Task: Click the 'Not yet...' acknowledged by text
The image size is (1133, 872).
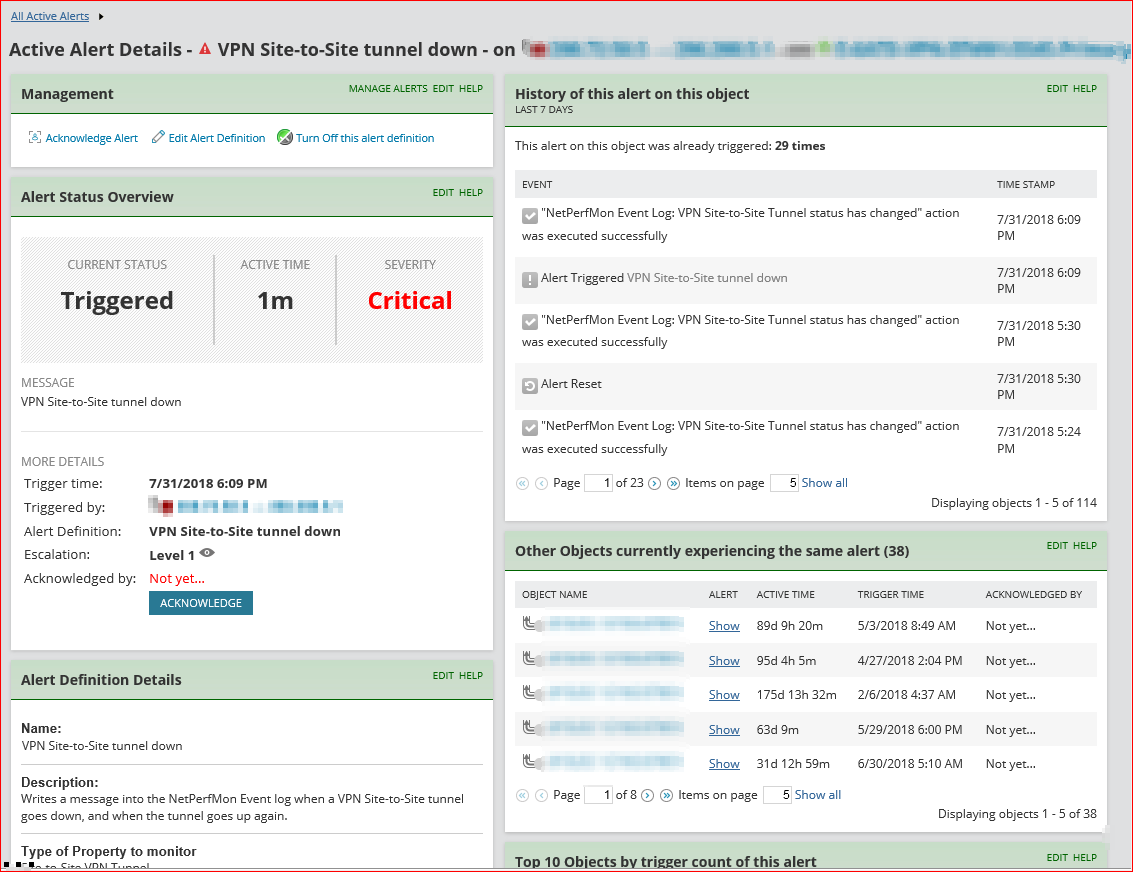Action: coord(177,579)
